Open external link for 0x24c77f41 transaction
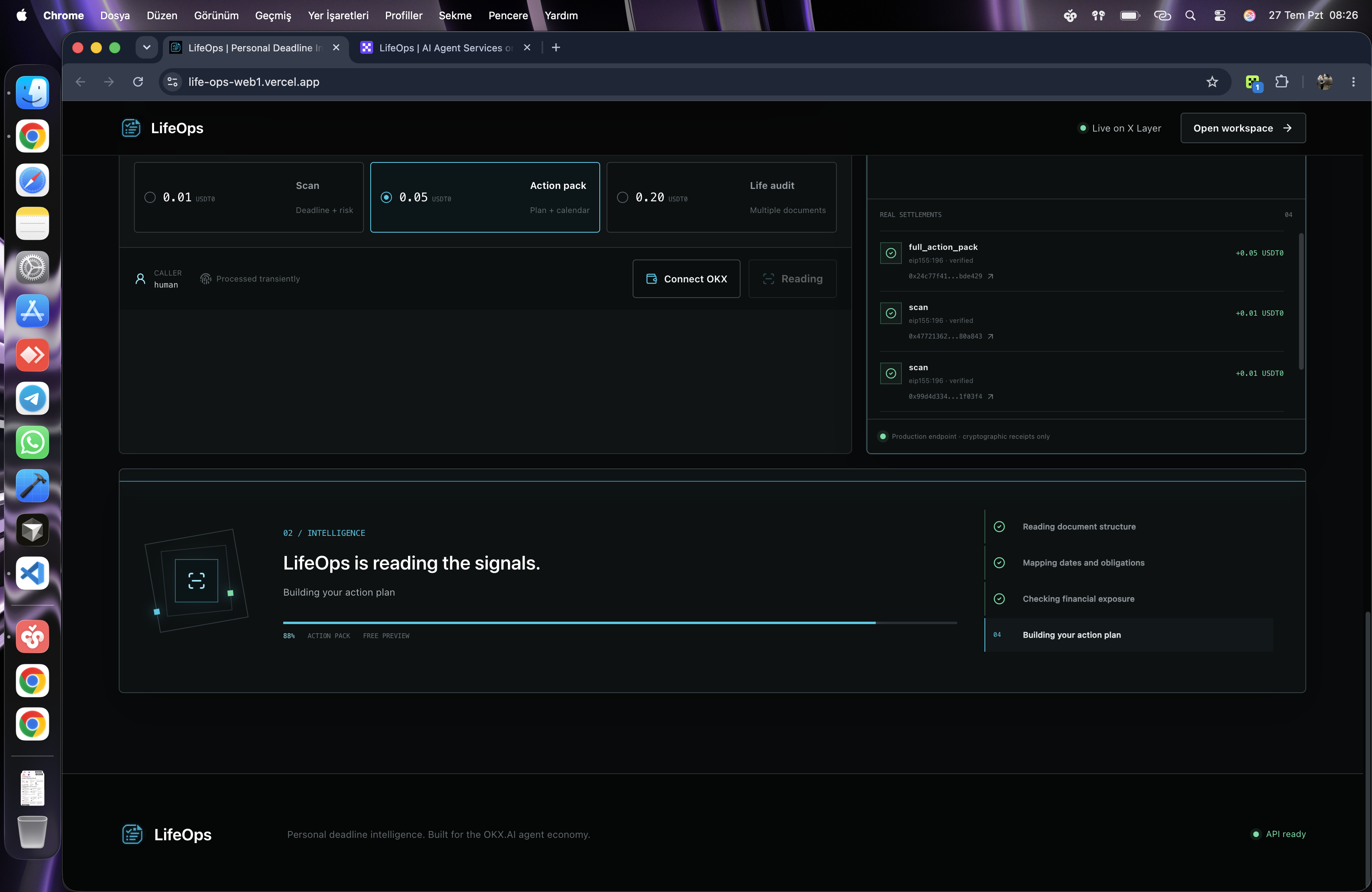Screen dimensions: 1372x892 tap(990, 277)
